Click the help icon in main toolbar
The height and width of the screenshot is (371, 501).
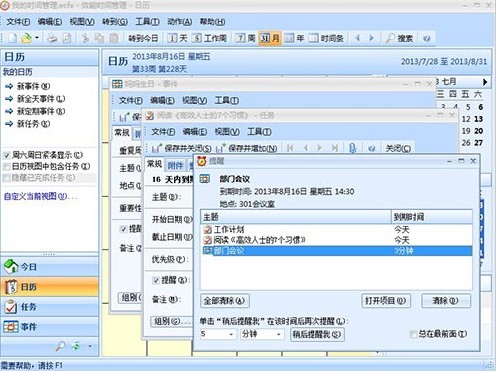pos(426,39)
